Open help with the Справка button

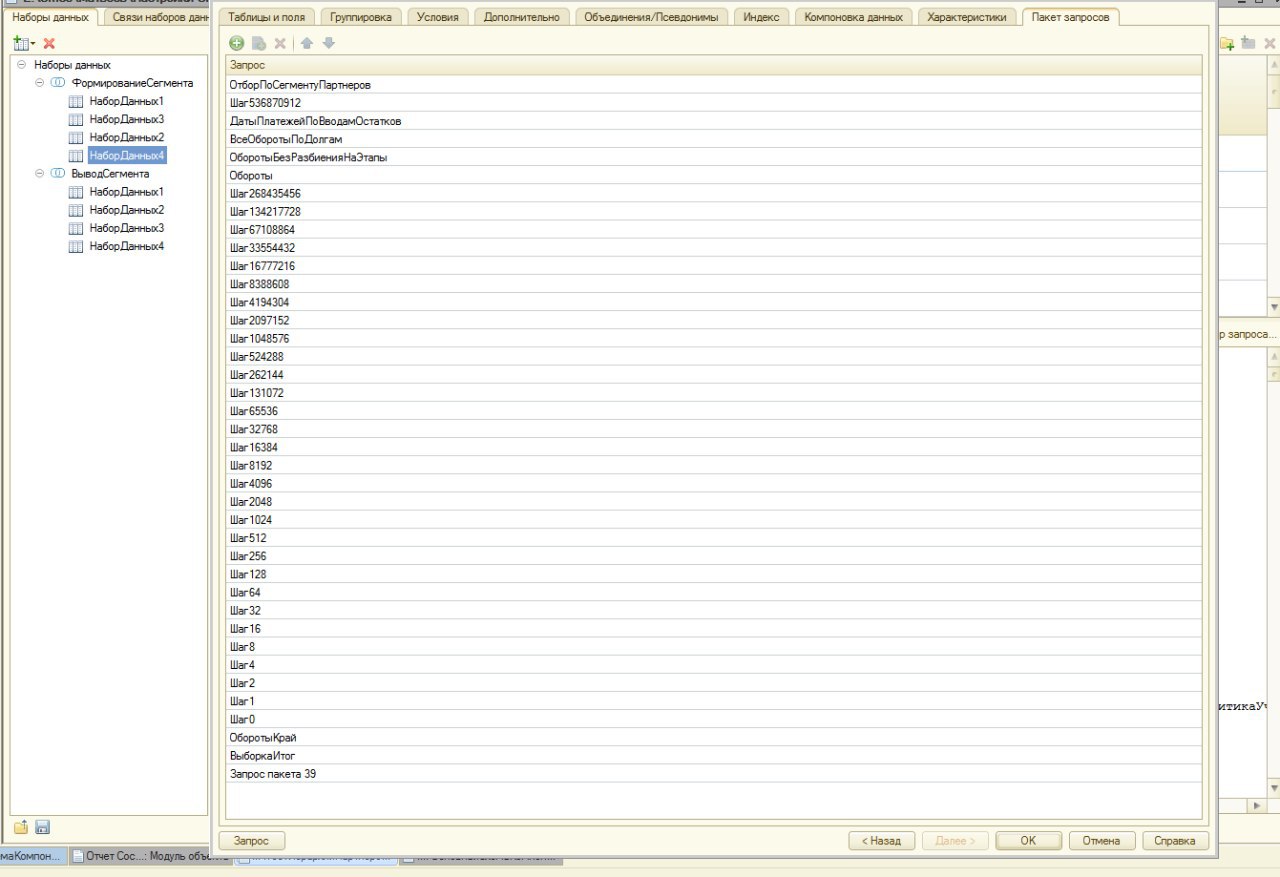[1175, 841]
